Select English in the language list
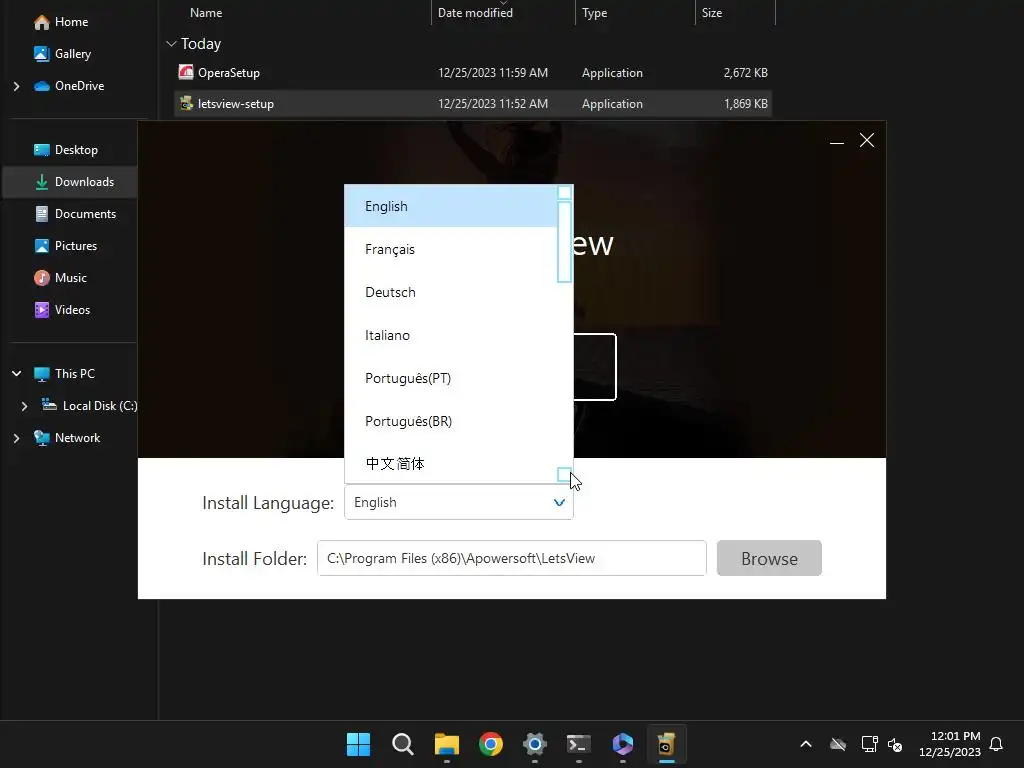The image size is (1024, 768). [x=451, y=206]
